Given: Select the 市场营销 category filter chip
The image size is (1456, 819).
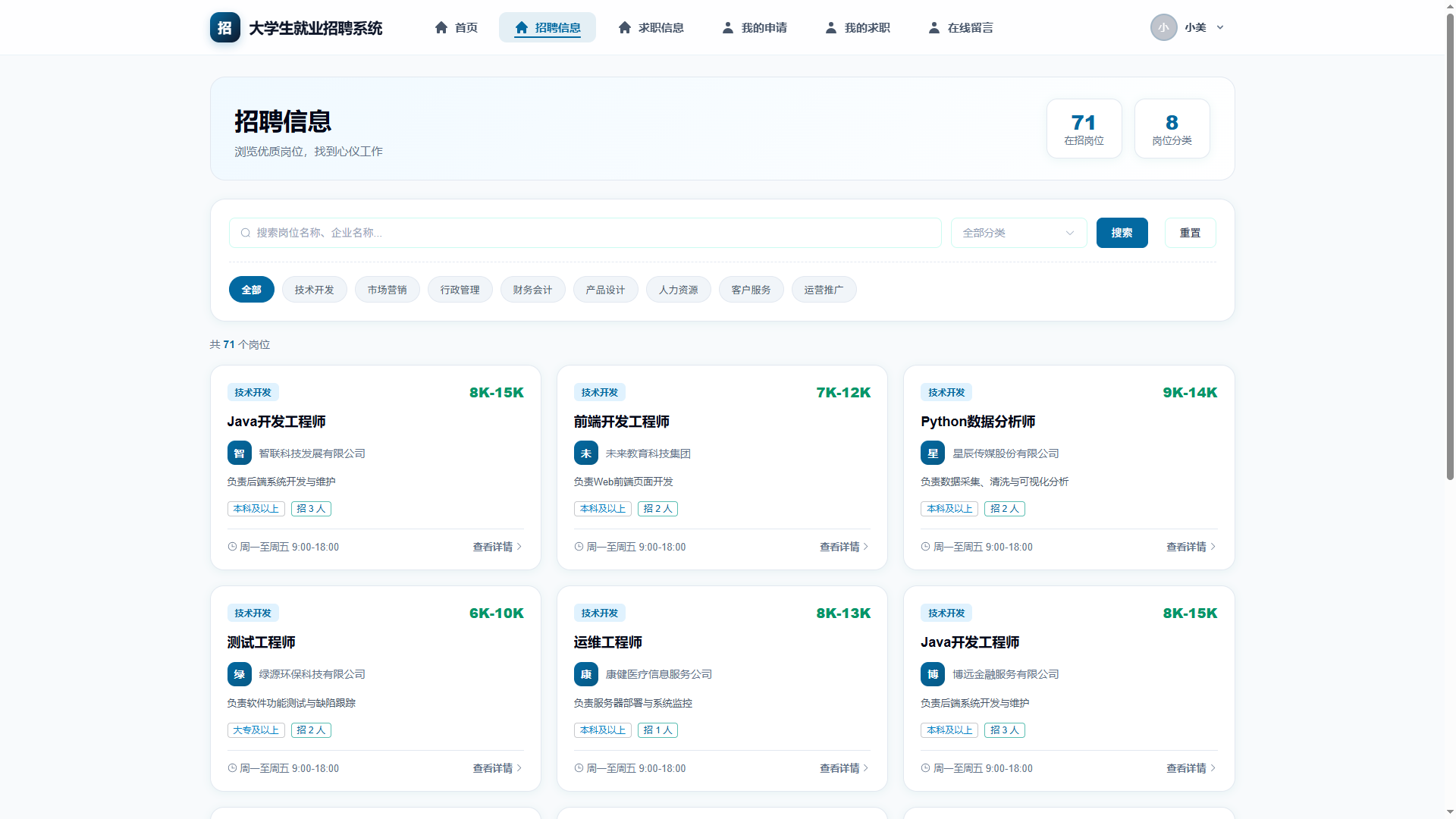Looking at the screenshot, I should pyautogui.click(x=387, y=290).
